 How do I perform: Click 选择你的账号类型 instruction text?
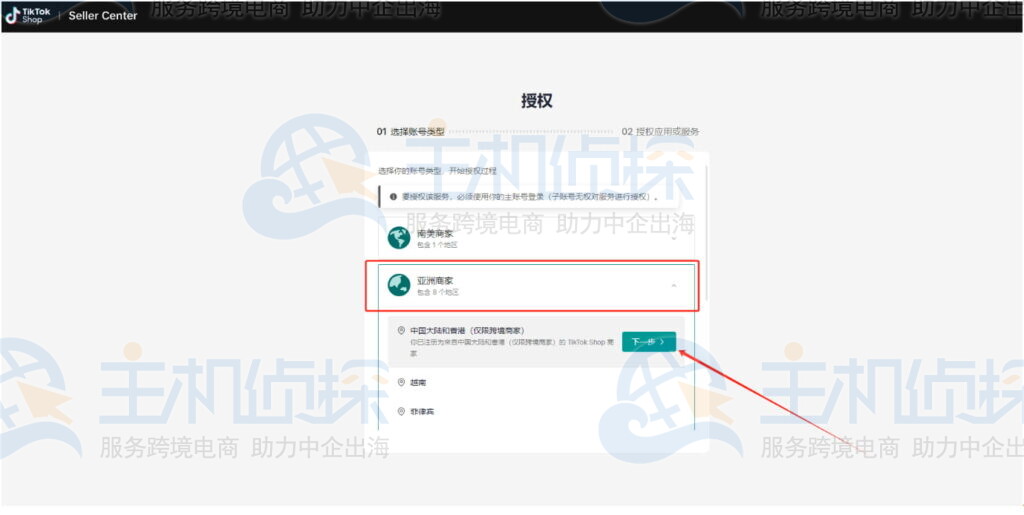tap(437, 171)
